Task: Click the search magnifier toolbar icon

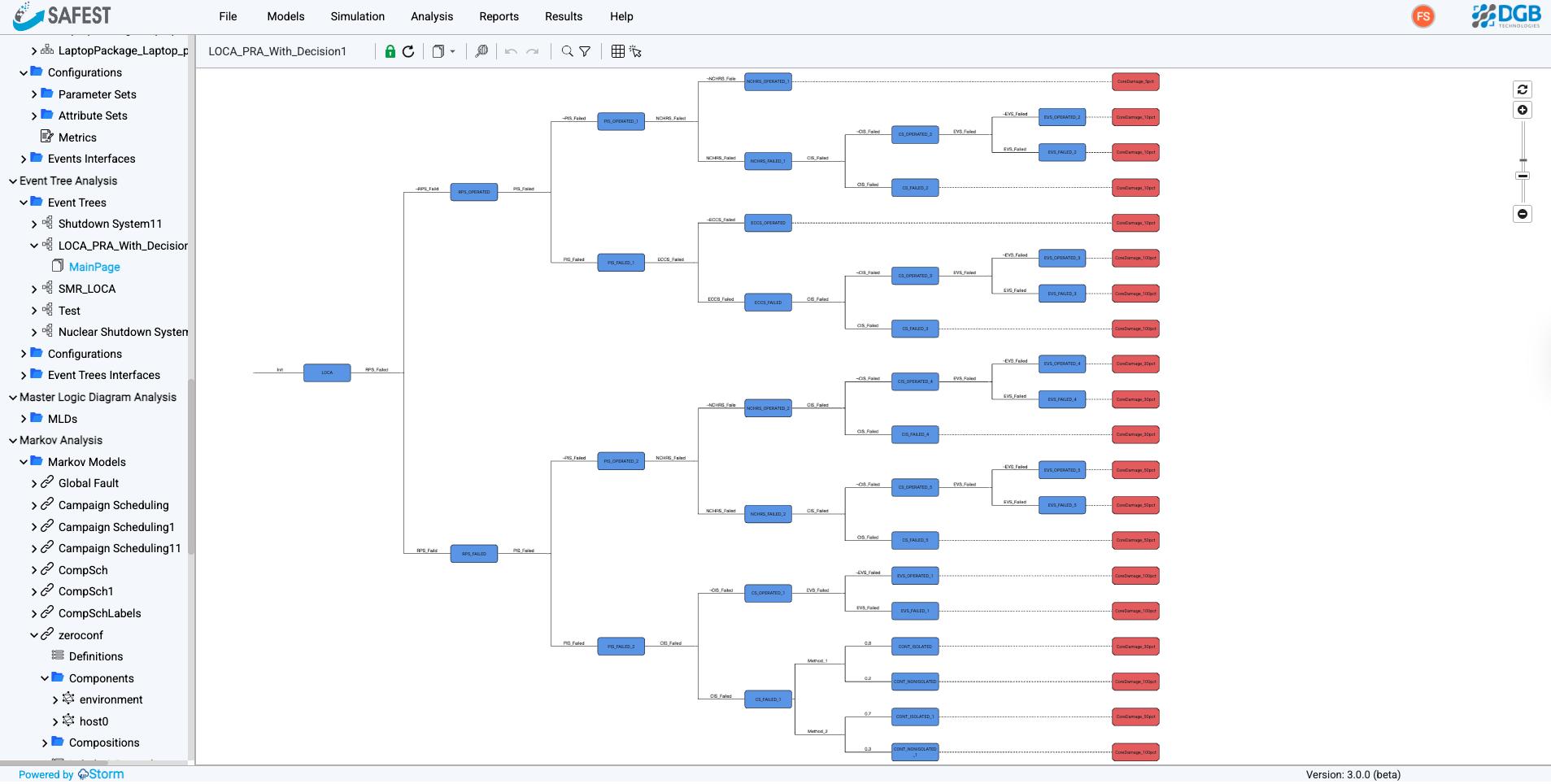Action: 567,51
